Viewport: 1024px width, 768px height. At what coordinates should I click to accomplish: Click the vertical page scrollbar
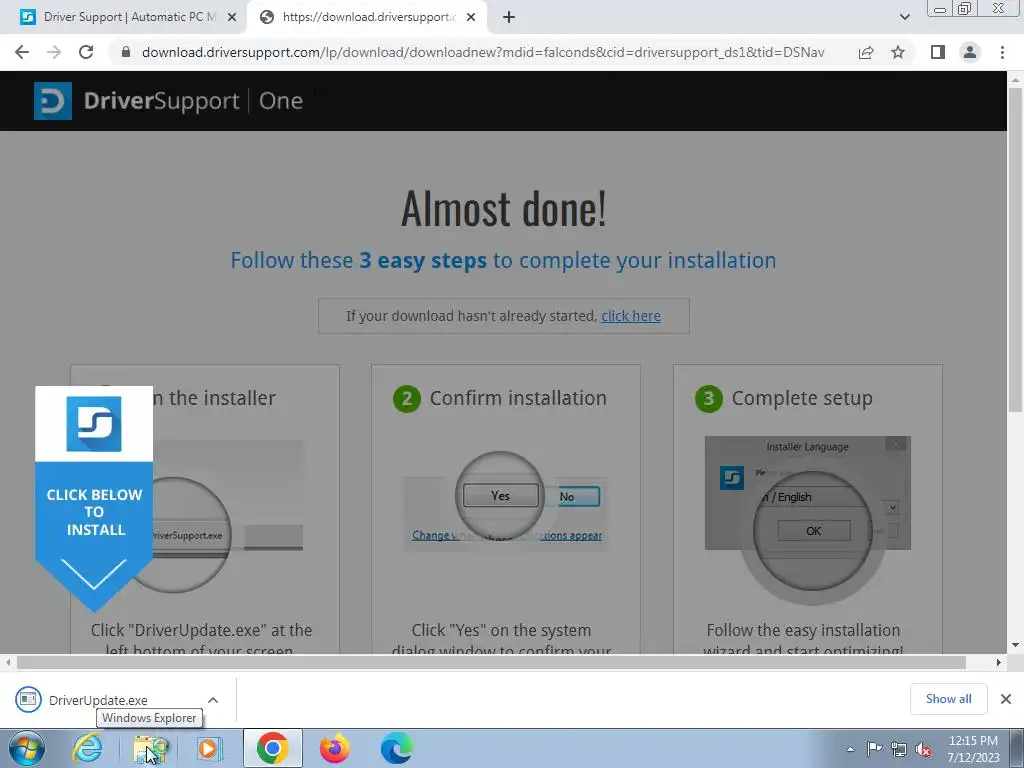[x=1016, y=251]
